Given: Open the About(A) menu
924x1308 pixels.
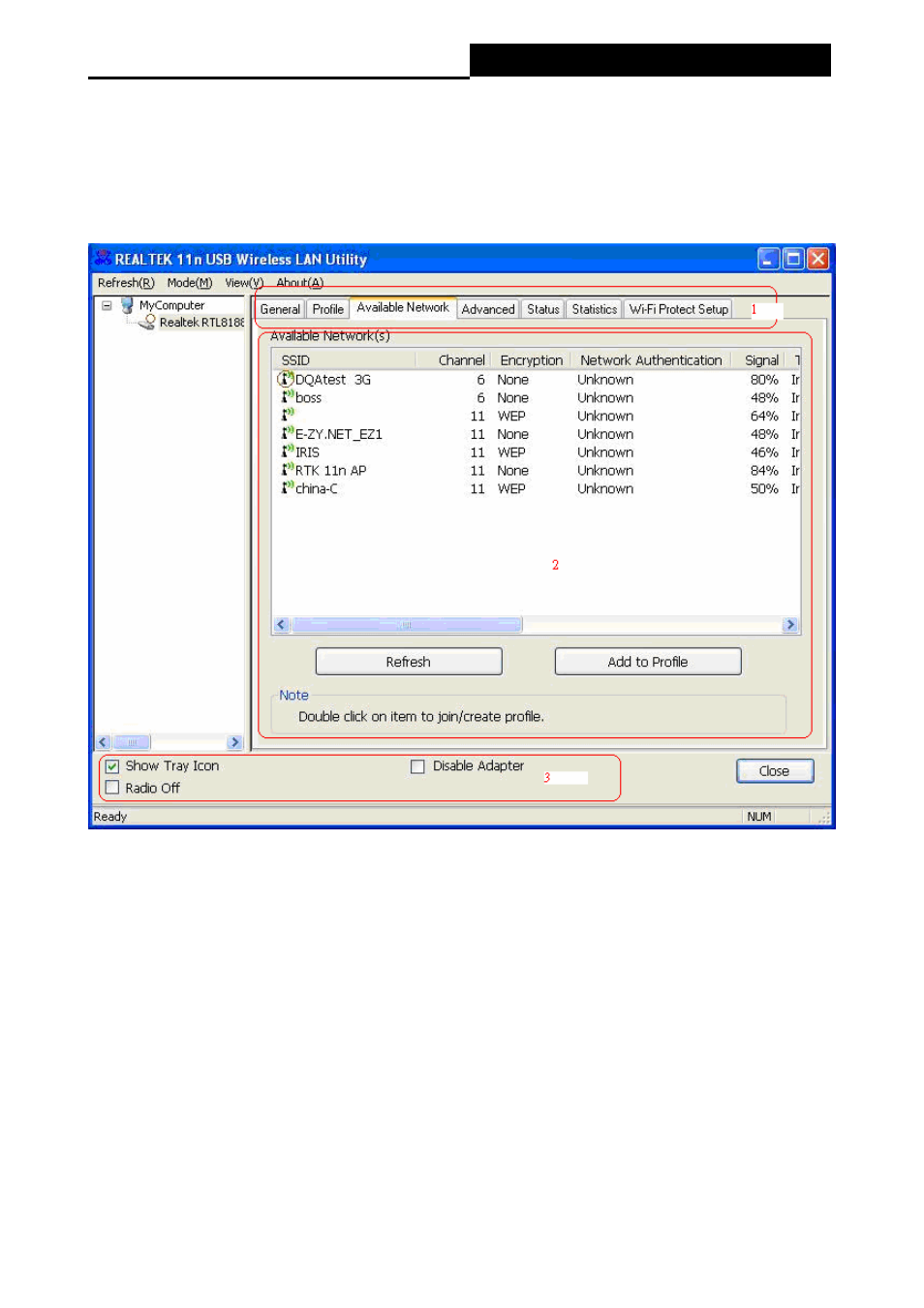Looking at the screenshot, I should pos(300,283).
